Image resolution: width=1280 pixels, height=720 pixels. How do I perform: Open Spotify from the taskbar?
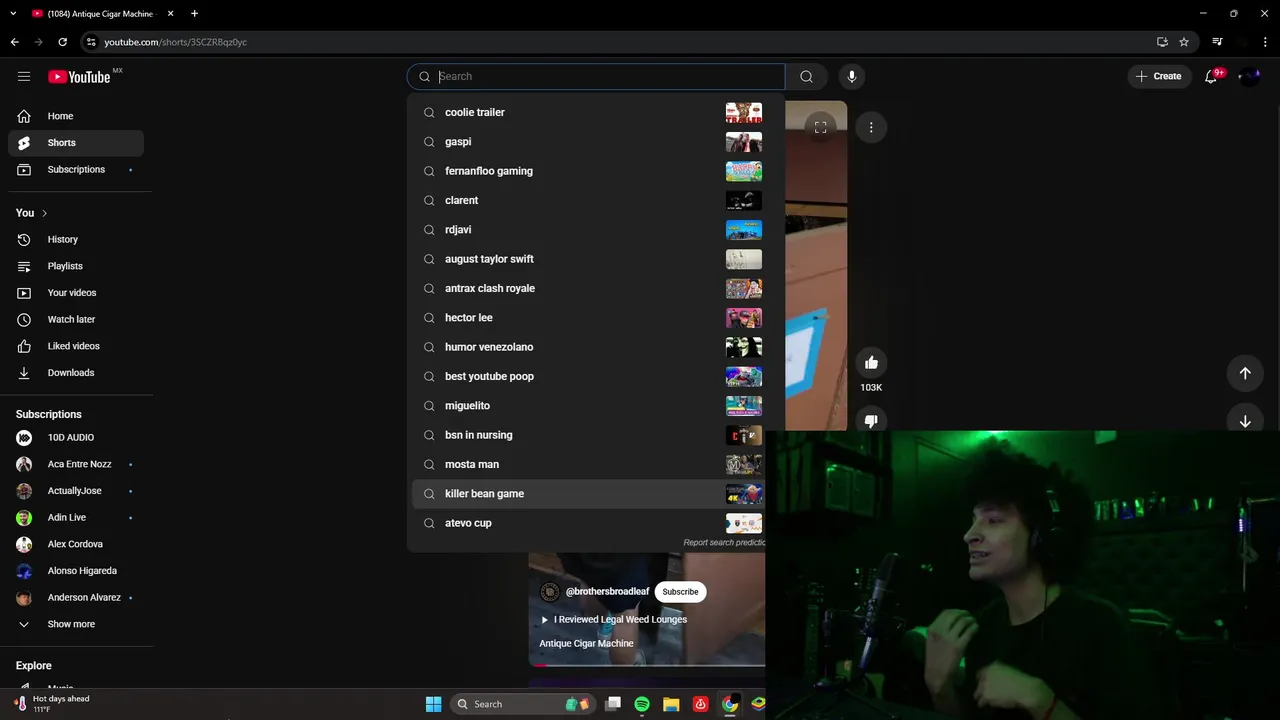pyautogui.click(x=642, y=704)
